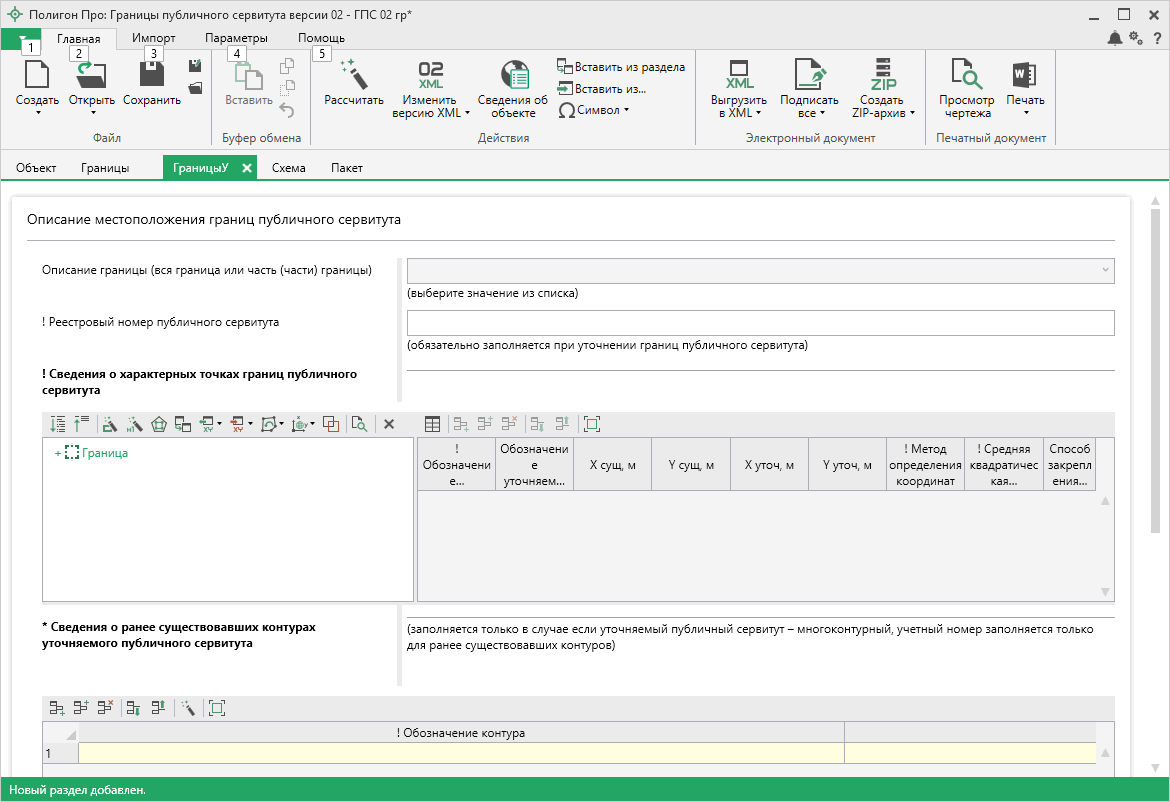The width and height of the screenshot is (1170, 802).
Task: Open the Схема section tab
Action: pyautogui.click(x=288, y=168)
